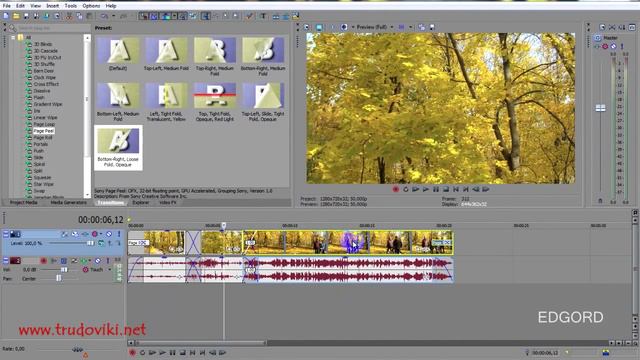Click Play in the preview transport bar
The height and width of the screenshot is (360, 640).
(x=426, y=189)
